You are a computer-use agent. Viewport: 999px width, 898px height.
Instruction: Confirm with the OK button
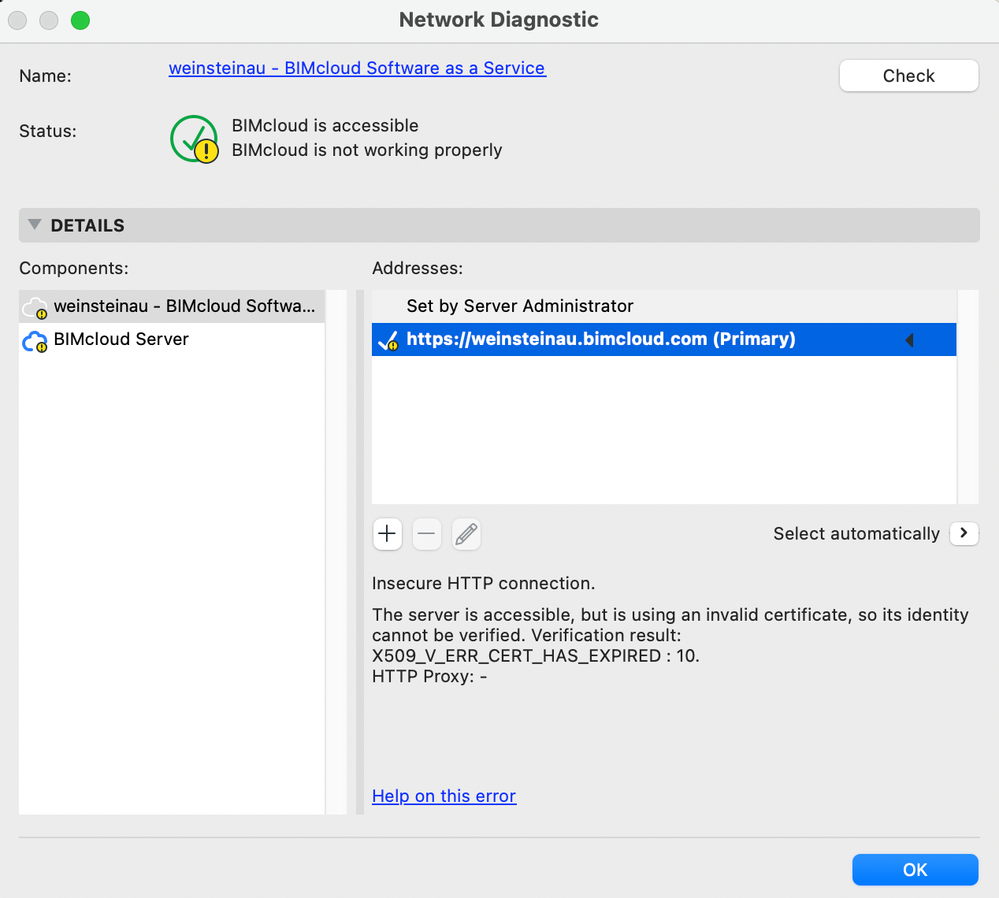point(915,869)
